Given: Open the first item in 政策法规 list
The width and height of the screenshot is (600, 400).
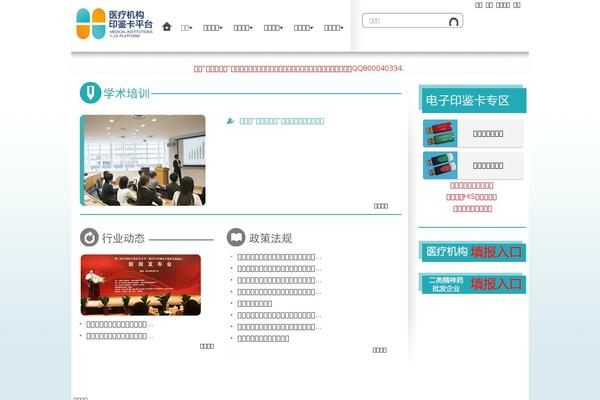Looking at the screenshot, I should (x=279, y=257).
